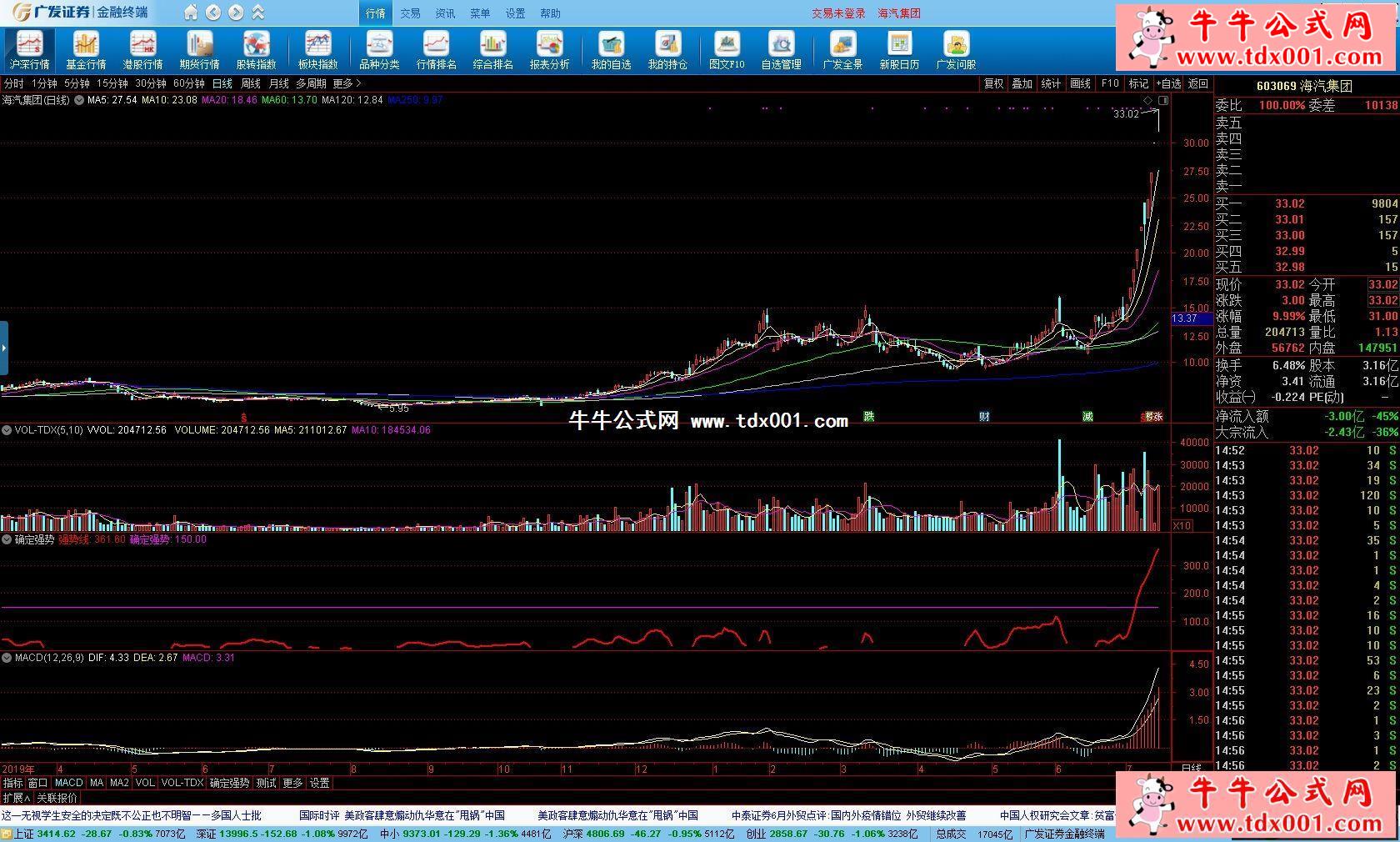Image resolution: width=1400 pixels, height=842 pixels.
Task: Expand the 扩展 panel at bottom
Action: point(16,798)
